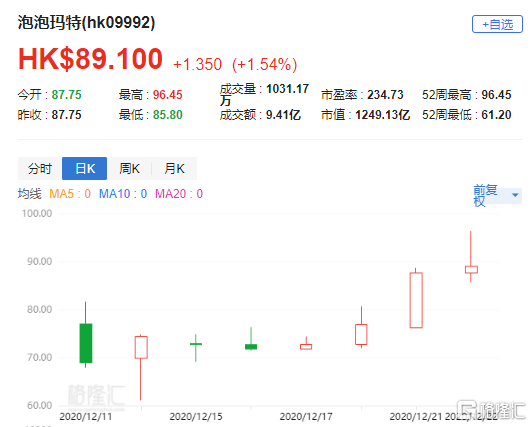Screen dimensions: 532x427
Task: Open the 月K monthly chart tab
Action: coord(174,169)
